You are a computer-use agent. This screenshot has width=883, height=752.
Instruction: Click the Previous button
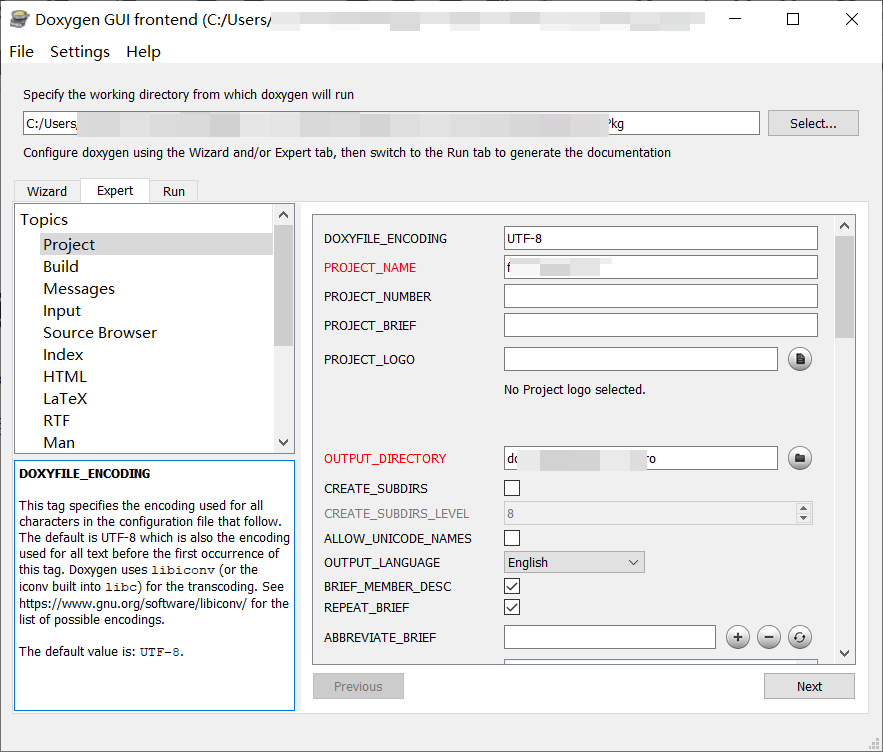tap(358, 686)
